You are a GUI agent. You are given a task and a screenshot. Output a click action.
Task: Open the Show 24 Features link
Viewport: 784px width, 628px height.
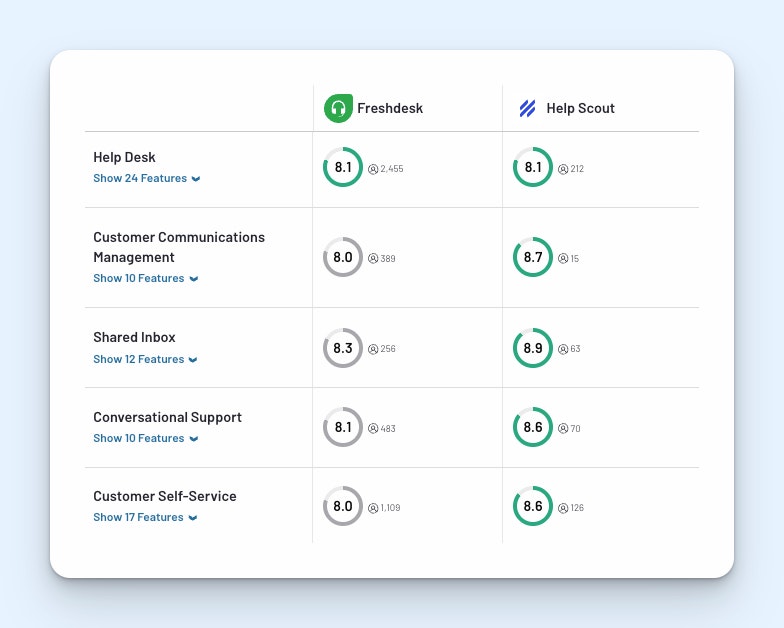pos(140,178)
